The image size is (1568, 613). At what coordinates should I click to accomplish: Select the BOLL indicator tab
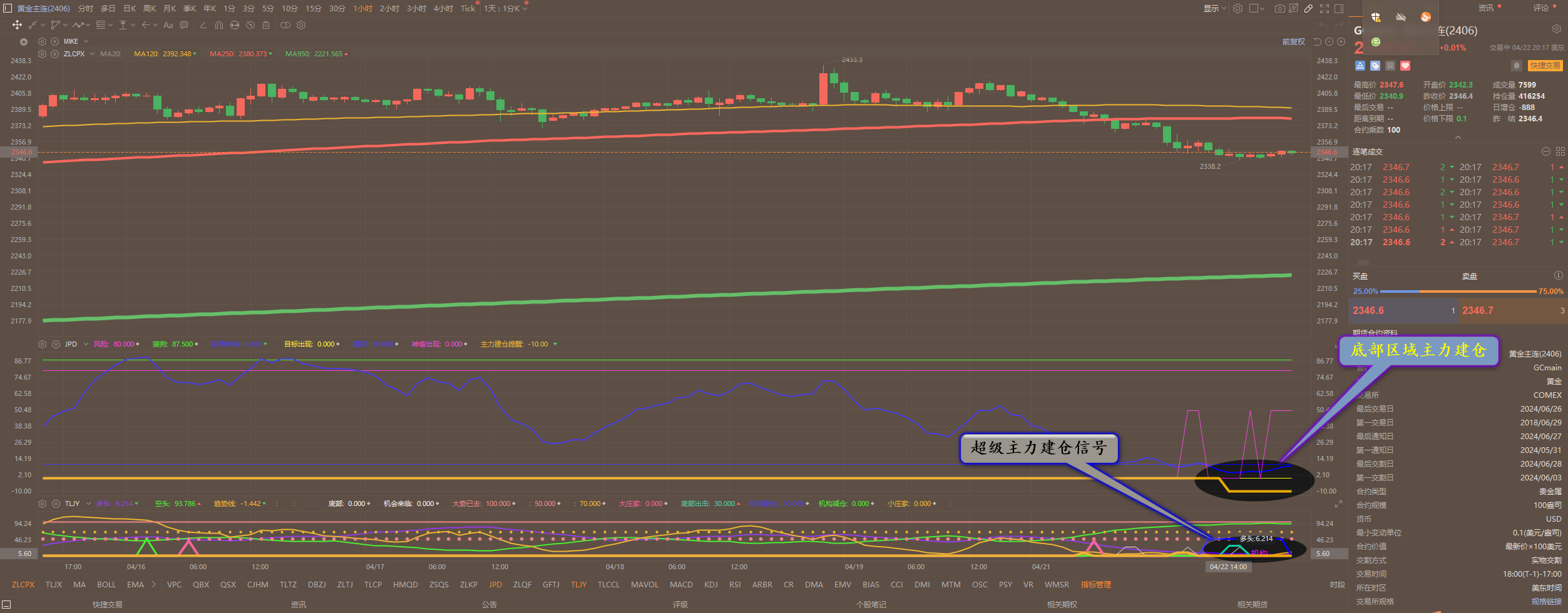(106, 585)
